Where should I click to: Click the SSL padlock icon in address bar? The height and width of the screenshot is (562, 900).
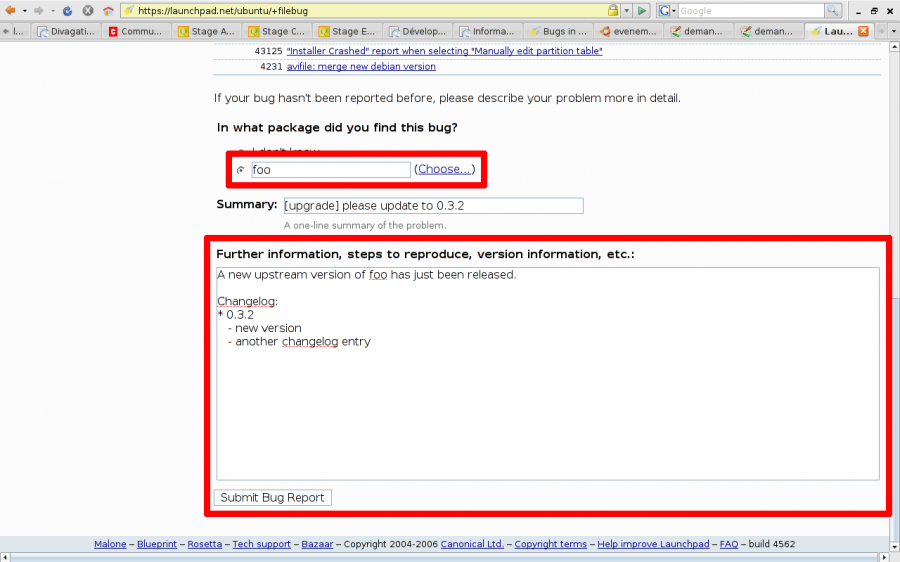click(613, 10)
